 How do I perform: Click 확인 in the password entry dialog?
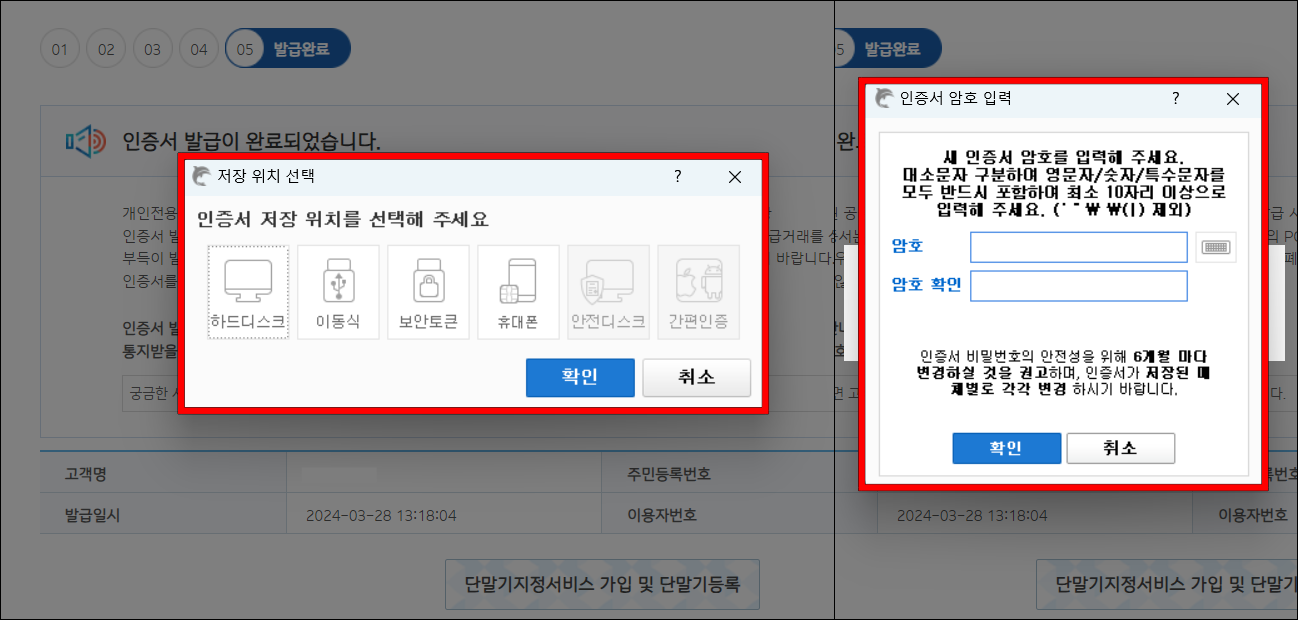tap(1007, 448)
